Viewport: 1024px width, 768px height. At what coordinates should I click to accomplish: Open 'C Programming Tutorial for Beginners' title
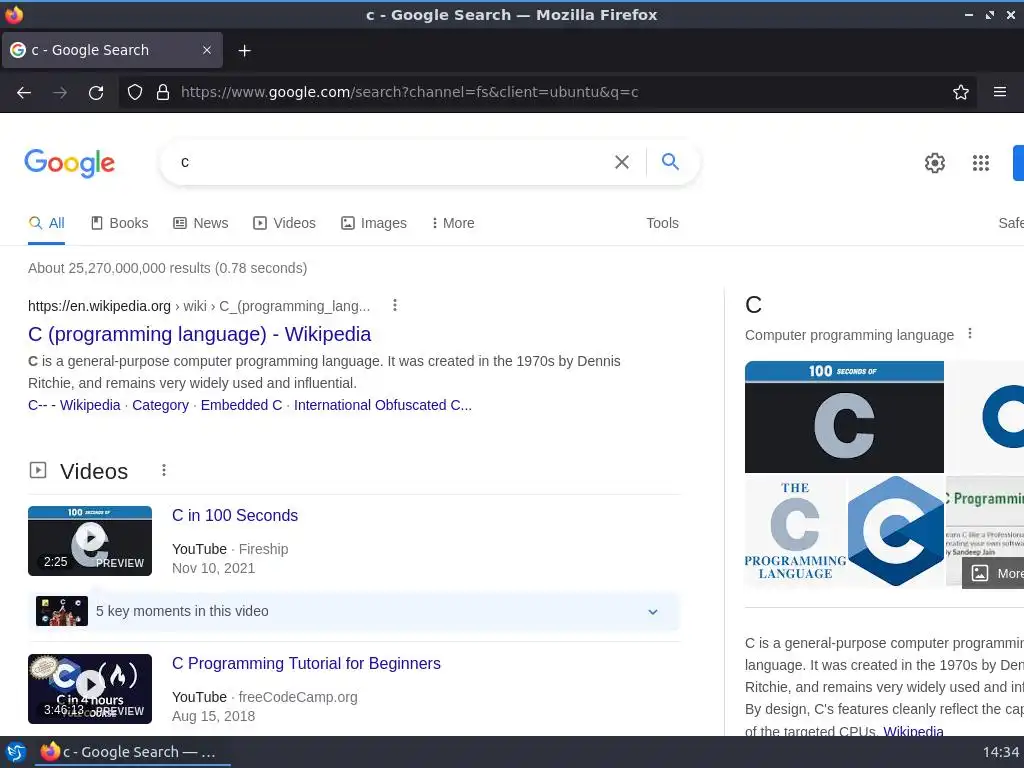tap(306, 664)
